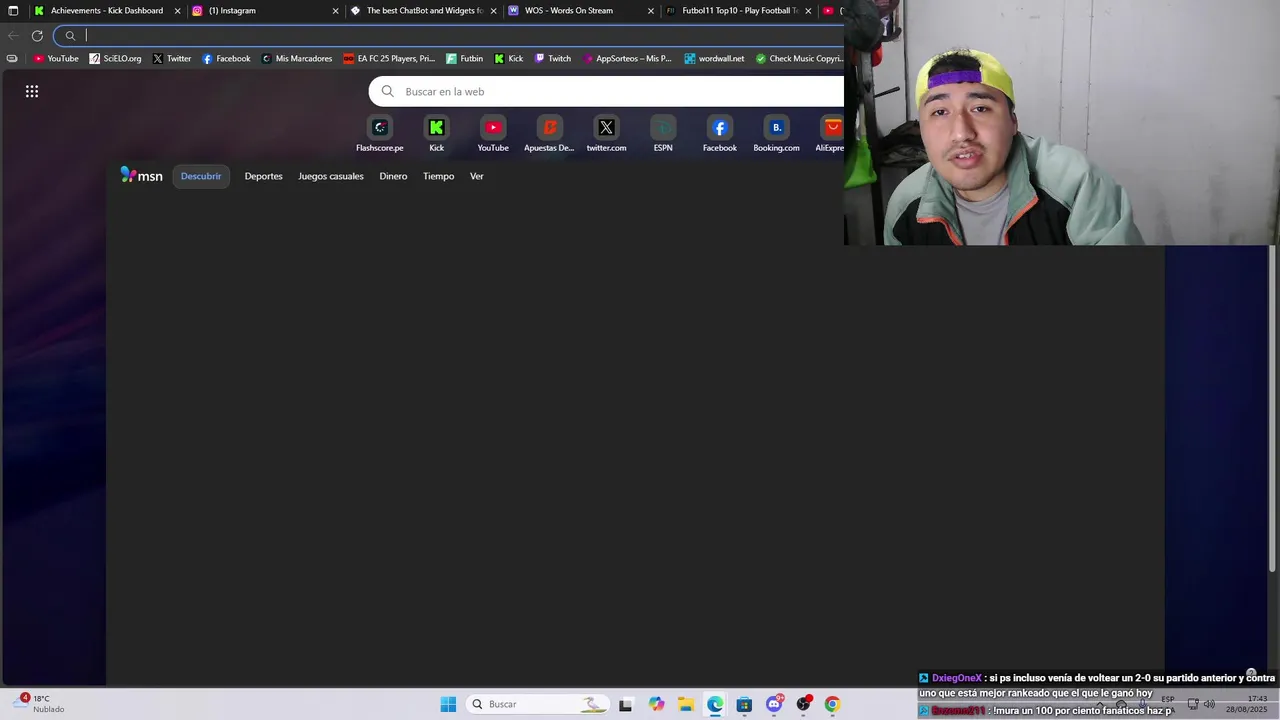Open the Check Music Copyright bookmark
Viewport: 1280px width, 720px height.
tap(799, 59)
